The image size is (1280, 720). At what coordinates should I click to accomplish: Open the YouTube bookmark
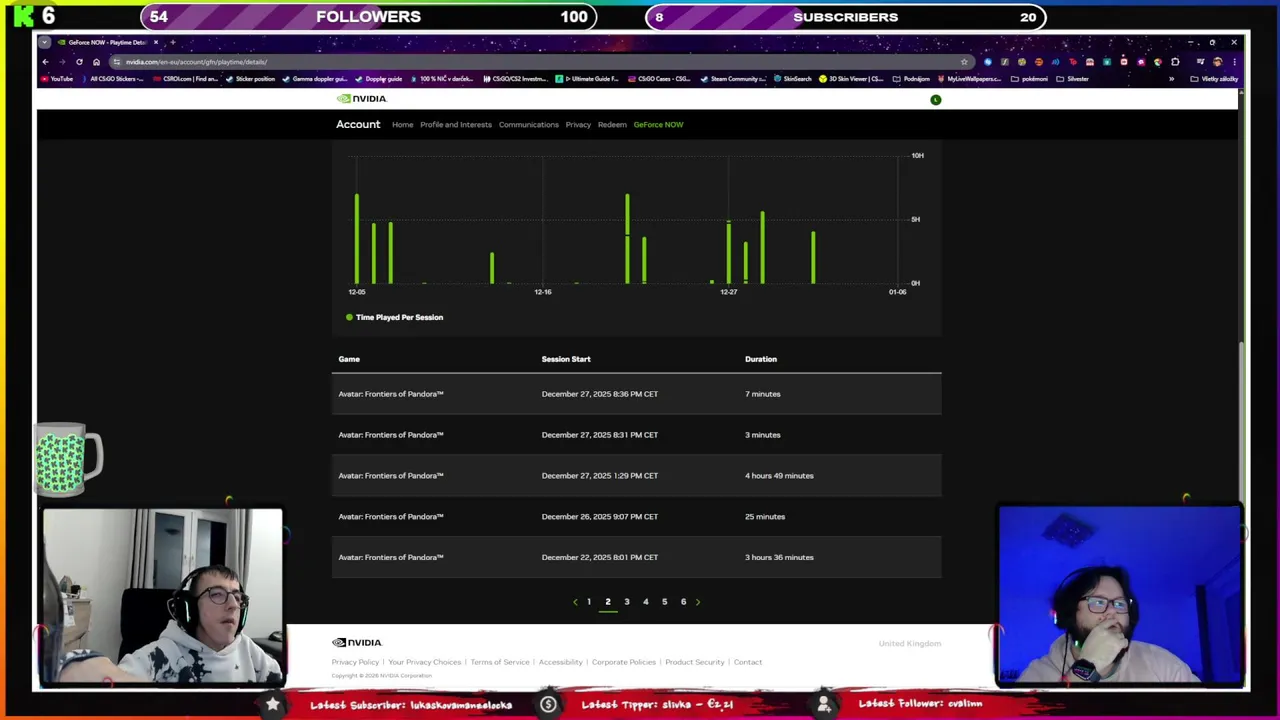pos(56,79)
